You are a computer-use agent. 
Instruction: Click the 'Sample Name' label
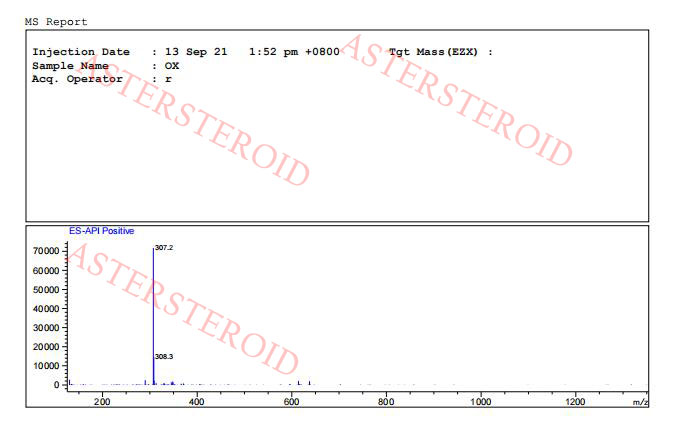point(70,66)
